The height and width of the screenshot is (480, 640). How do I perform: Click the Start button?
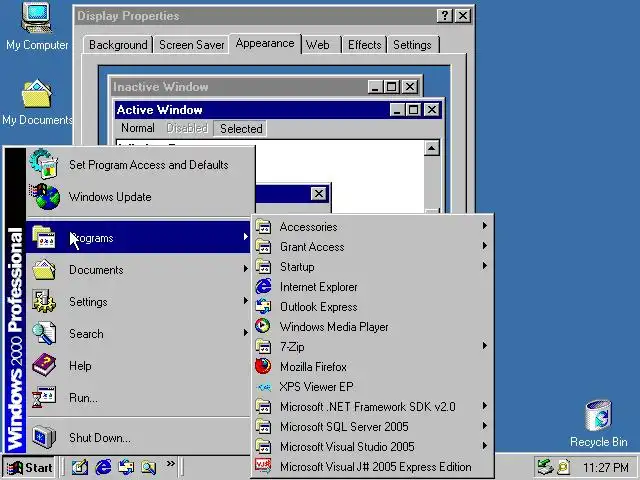[30, 467]
